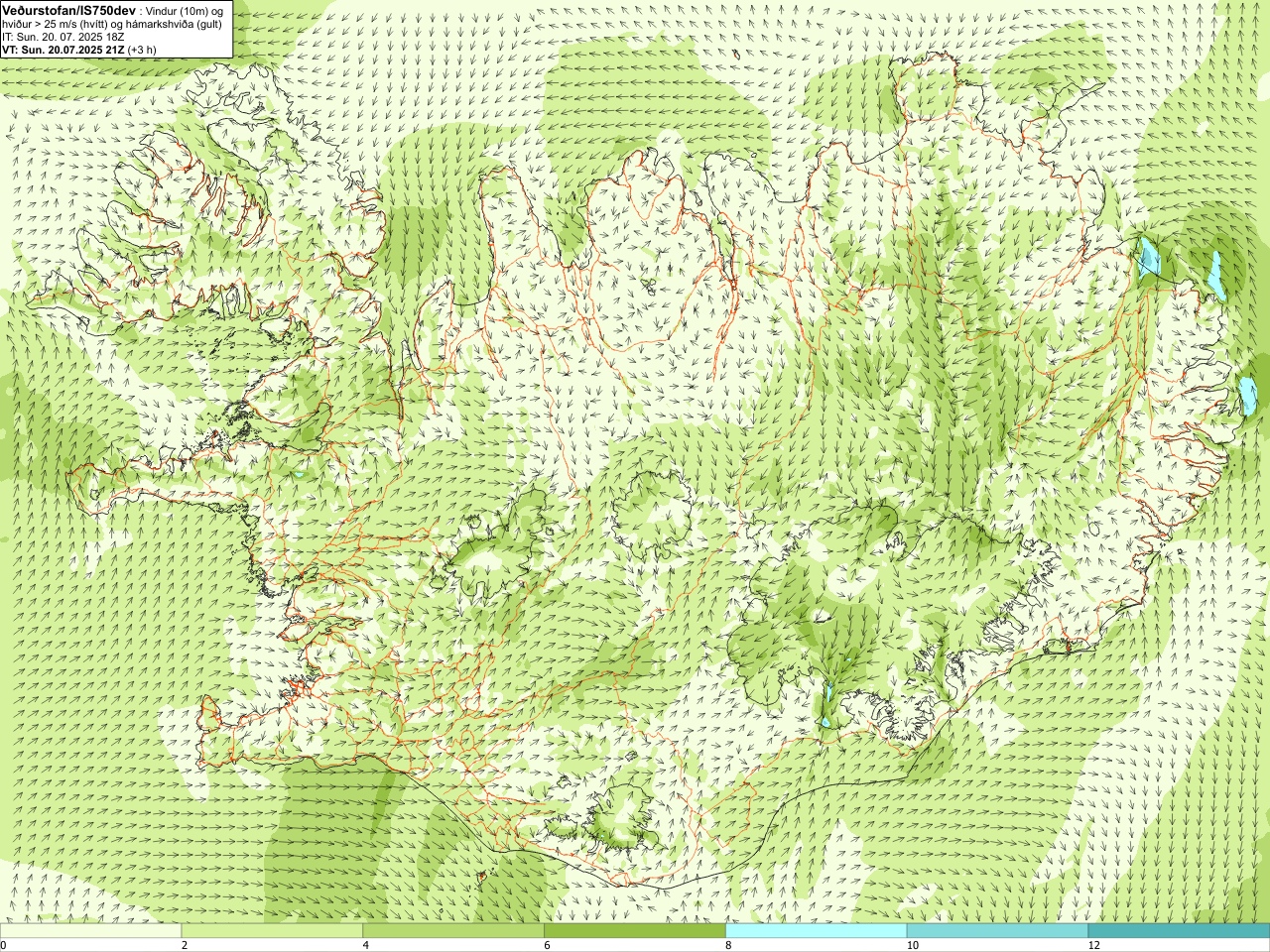This screenshot has height=952, width=1270.
Task: Click the teal legend swatch above 12
Action: 1179,931
